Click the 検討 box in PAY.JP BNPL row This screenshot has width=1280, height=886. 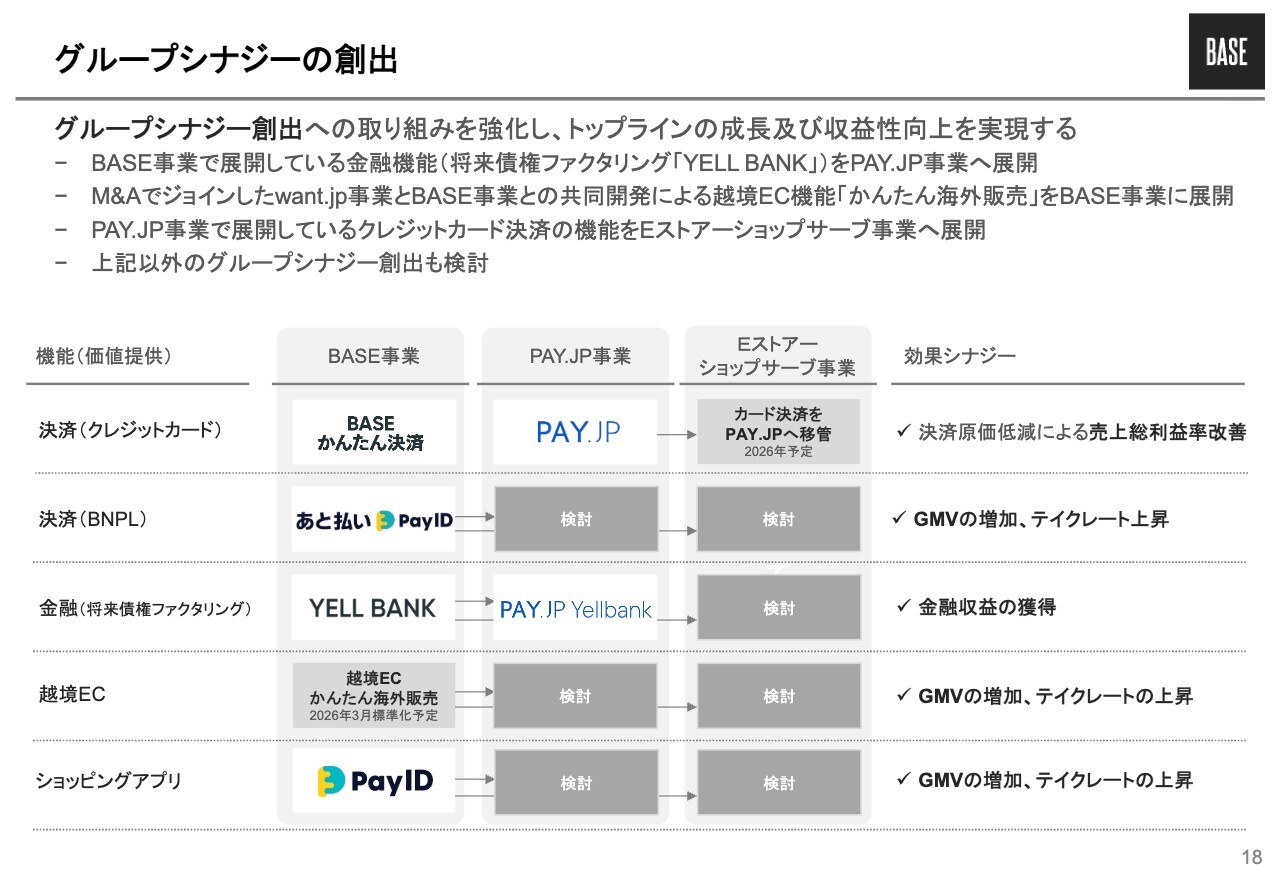[x=576, y=520]
